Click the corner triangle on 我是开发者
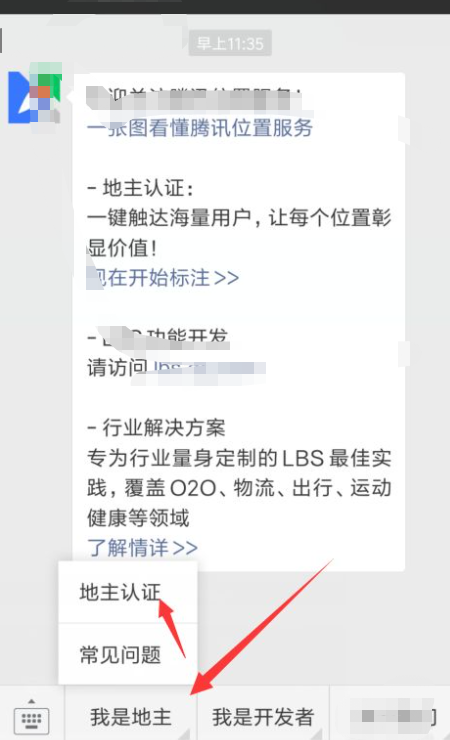 click(317, 733)
